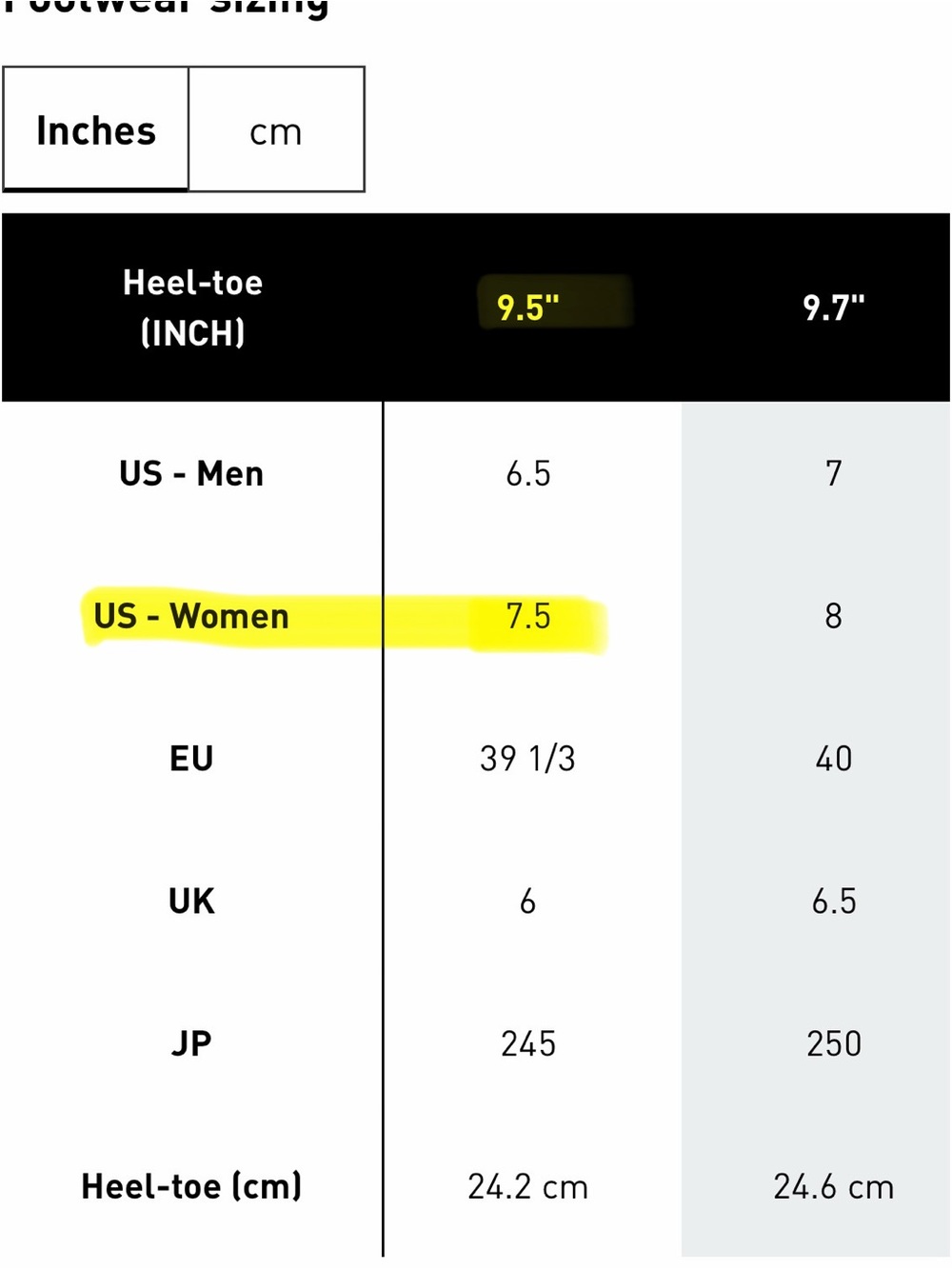This screenshot has width=952, height=1269.
Task: Select the Heel-toe (INCH) row header
Action: coord(193,307)
